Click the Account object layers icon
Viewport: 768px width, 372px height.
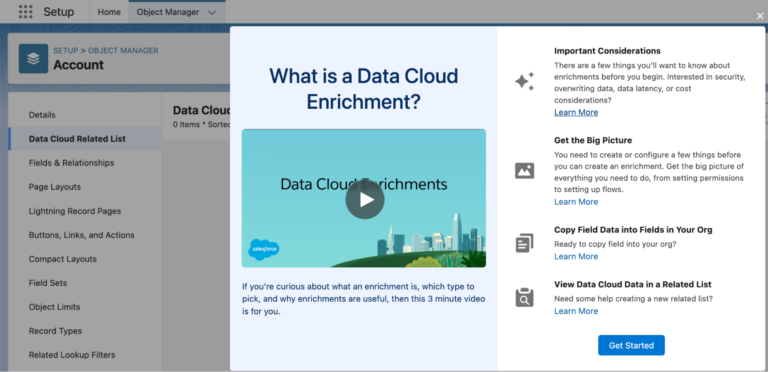pos(33,59)
